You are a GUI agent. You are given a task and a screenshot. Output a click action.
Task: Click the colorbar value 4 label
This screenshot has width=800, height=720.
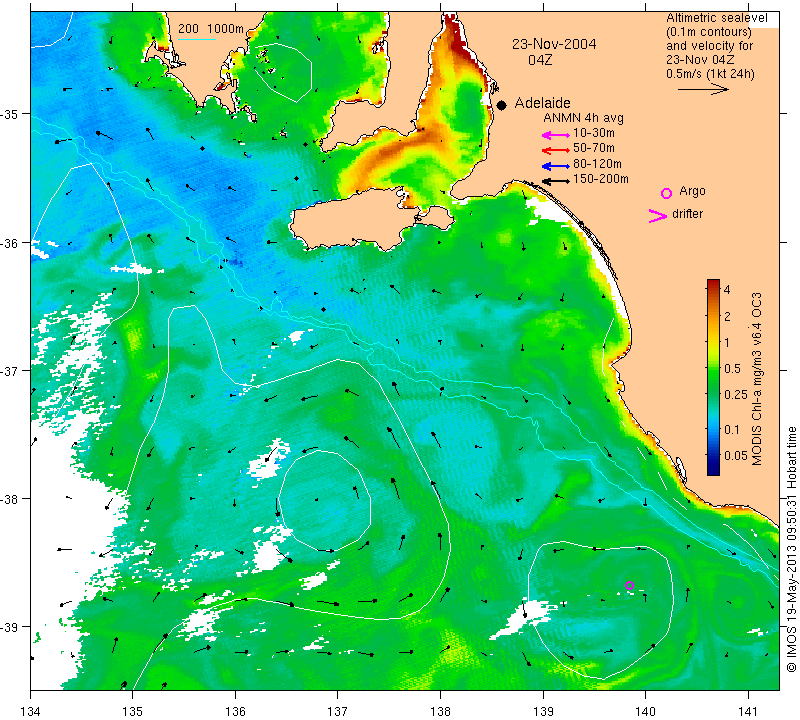[727, 290]
